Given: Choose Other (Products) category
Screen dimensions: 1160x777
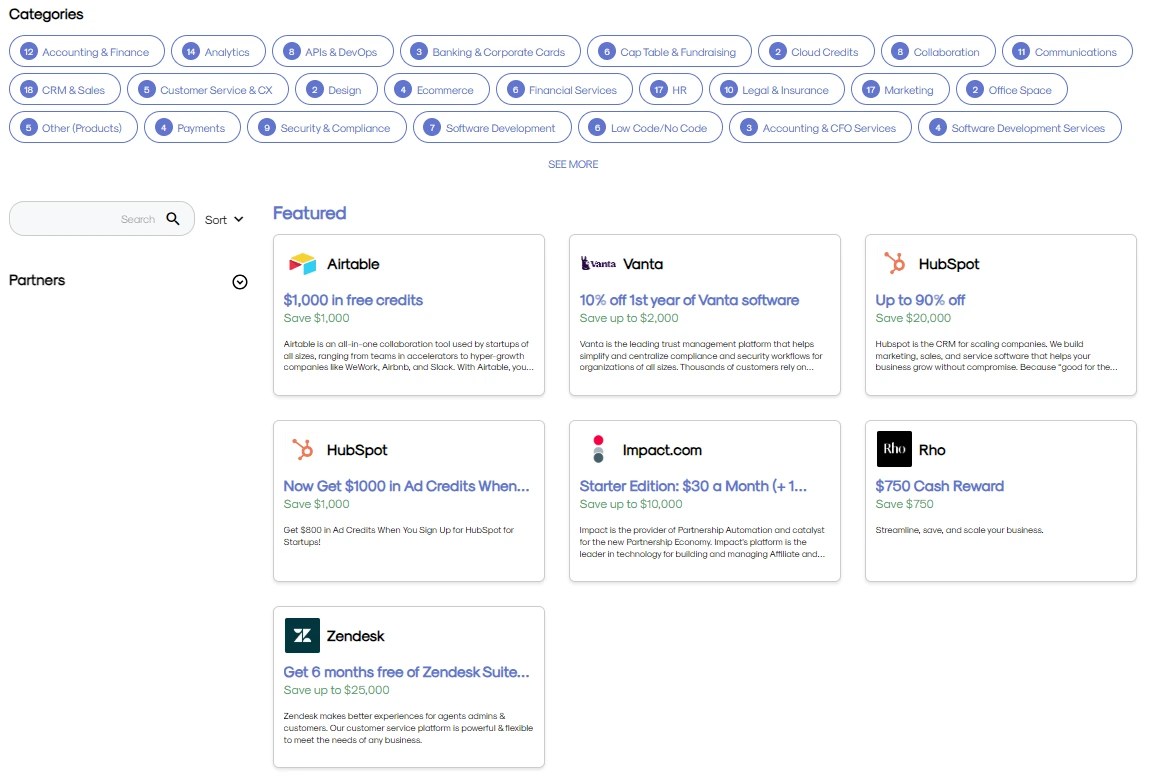Looking at the screenshot, I should 73,127.
